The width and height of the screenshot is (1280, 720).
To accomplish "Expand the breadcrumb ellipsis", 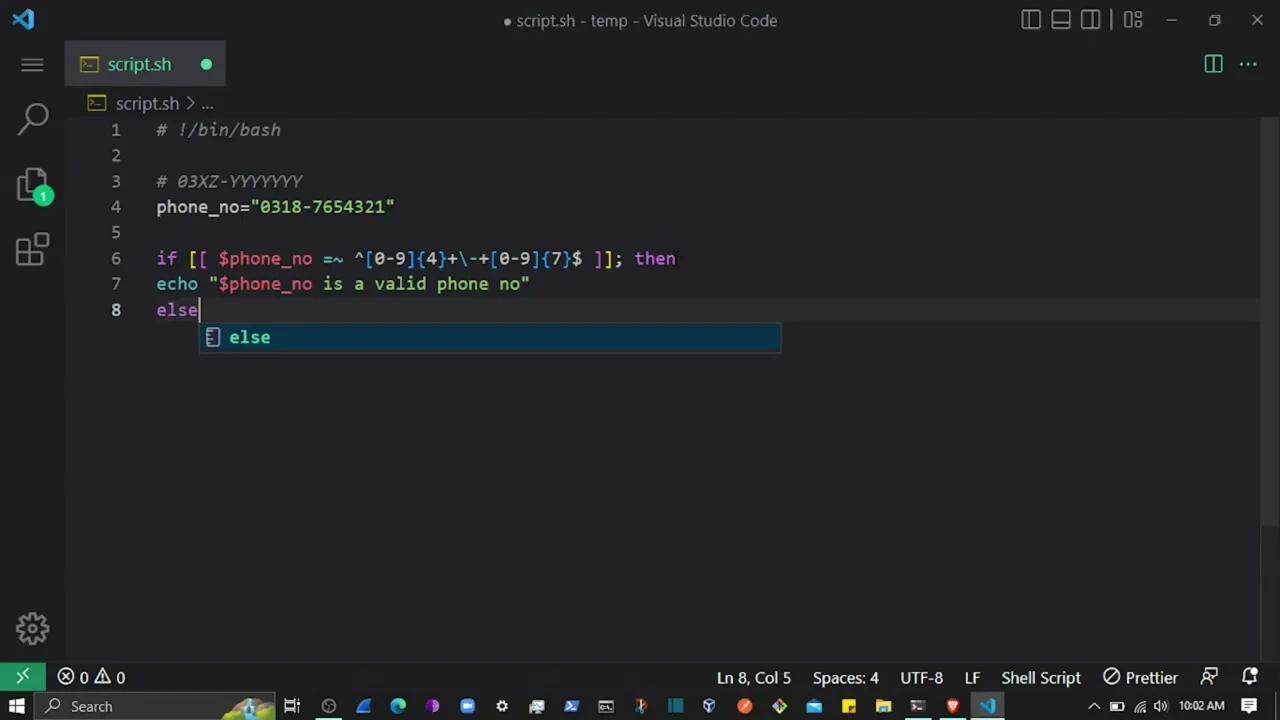I will point(207,104).
